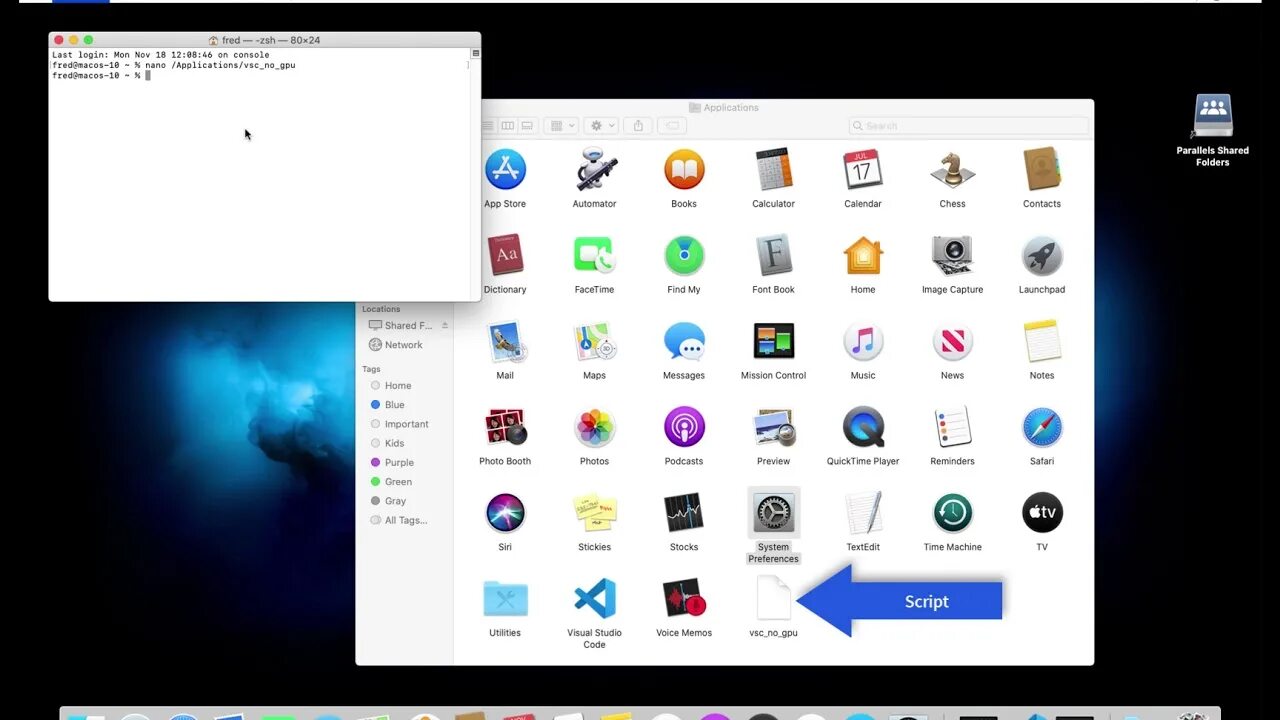Select the Notes app icon
This screenshot has height=720, width=1280.
tap(1042, 342)
